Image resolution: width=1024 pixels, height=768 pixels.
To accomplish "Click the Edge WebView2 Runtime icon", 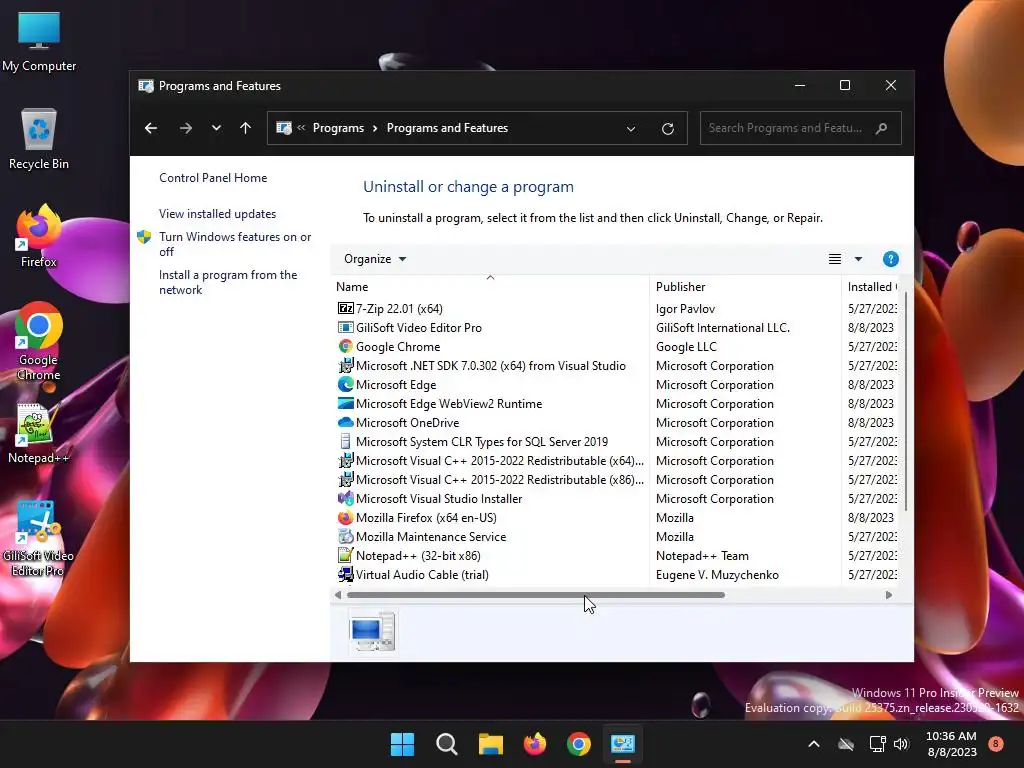I will coord(345,403).
